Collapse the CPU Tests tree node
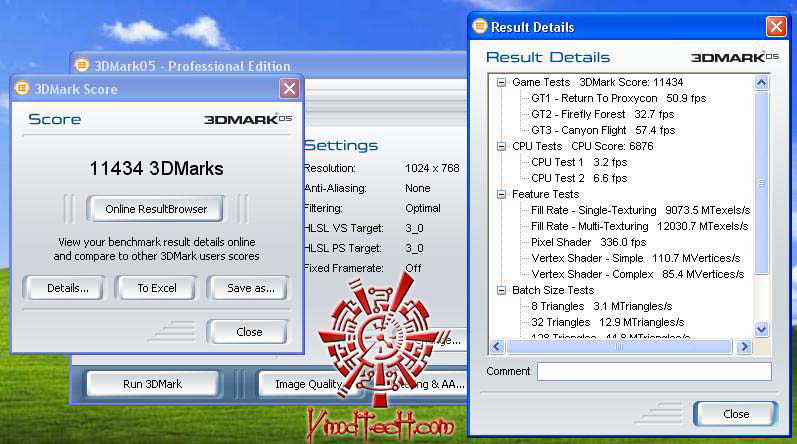 (502, 146)
